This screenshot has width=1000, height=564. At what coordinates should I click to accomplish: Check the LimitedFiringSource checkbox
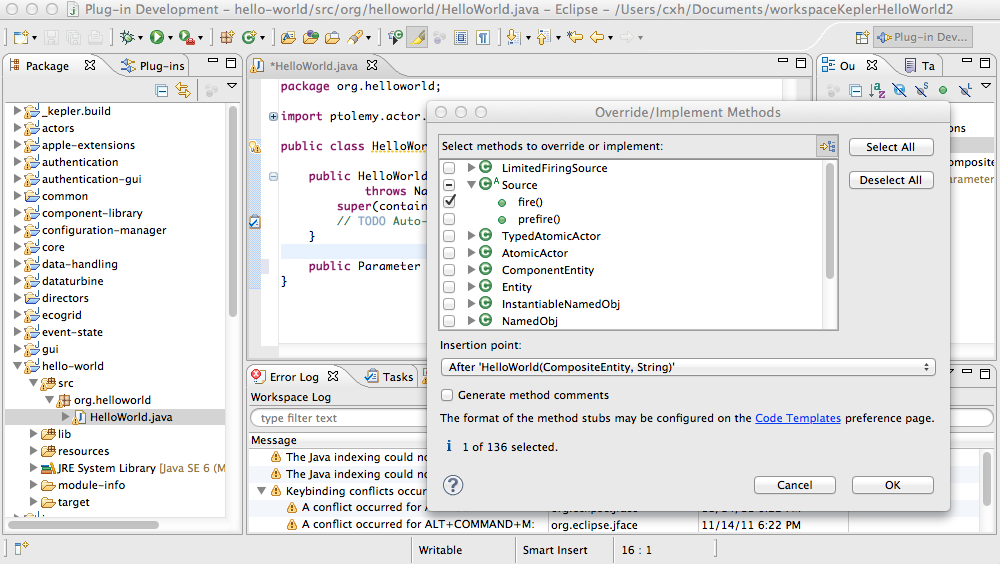pos(449,168)
